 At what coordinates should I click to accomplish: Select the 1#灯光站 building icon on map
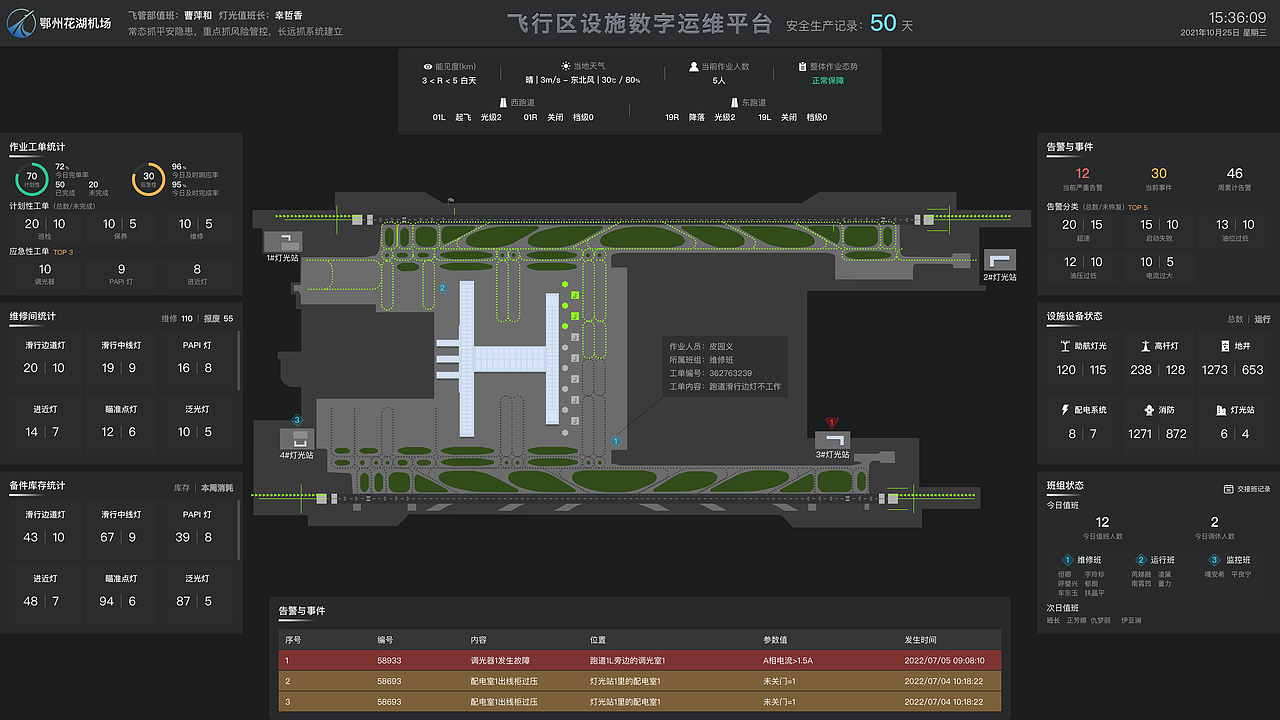tap(282, 240)
